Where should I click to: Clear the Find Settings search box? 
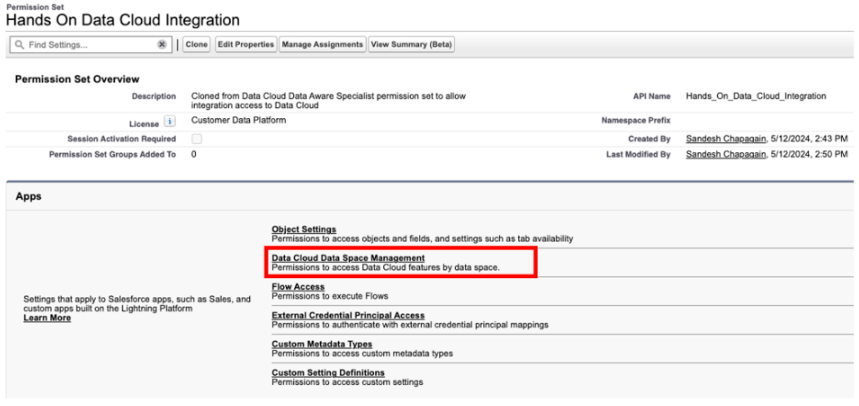[162, 45]
